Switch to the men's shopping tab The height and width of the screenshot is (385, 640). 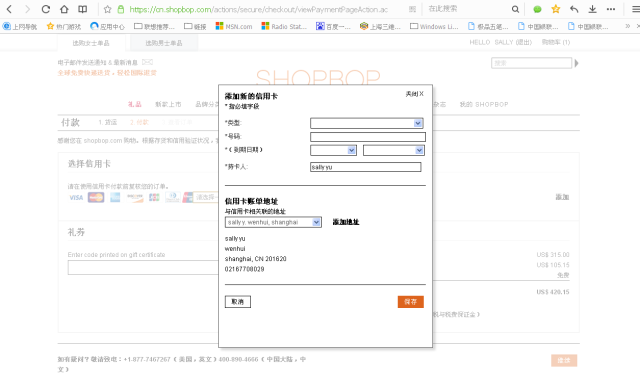coord(164,43)
